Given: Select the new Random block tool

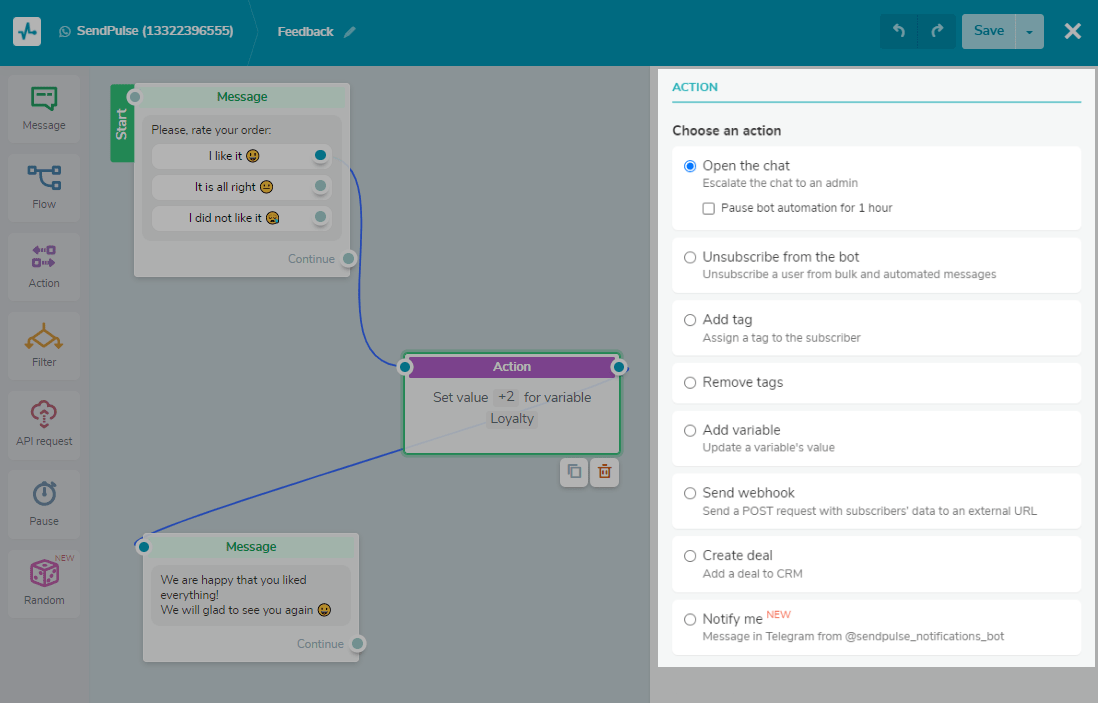Looking at the screenshot, I should [43, 582].
